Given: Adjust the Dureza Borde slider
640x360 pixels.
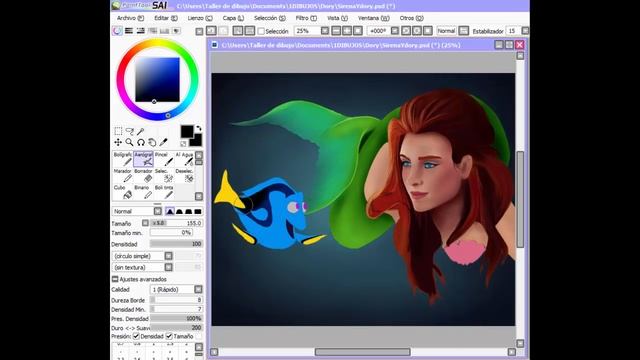Looking at the screenshot, I should pyautogui.click(x=176, y=300).
